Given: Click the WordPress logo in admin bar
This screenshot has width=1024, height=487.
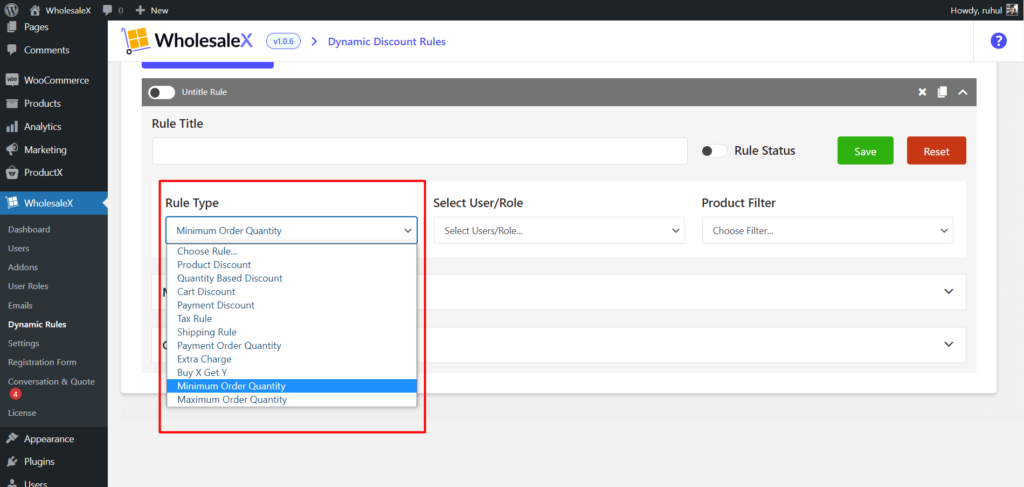Looking at the screenshot, I should click(11, 10).
